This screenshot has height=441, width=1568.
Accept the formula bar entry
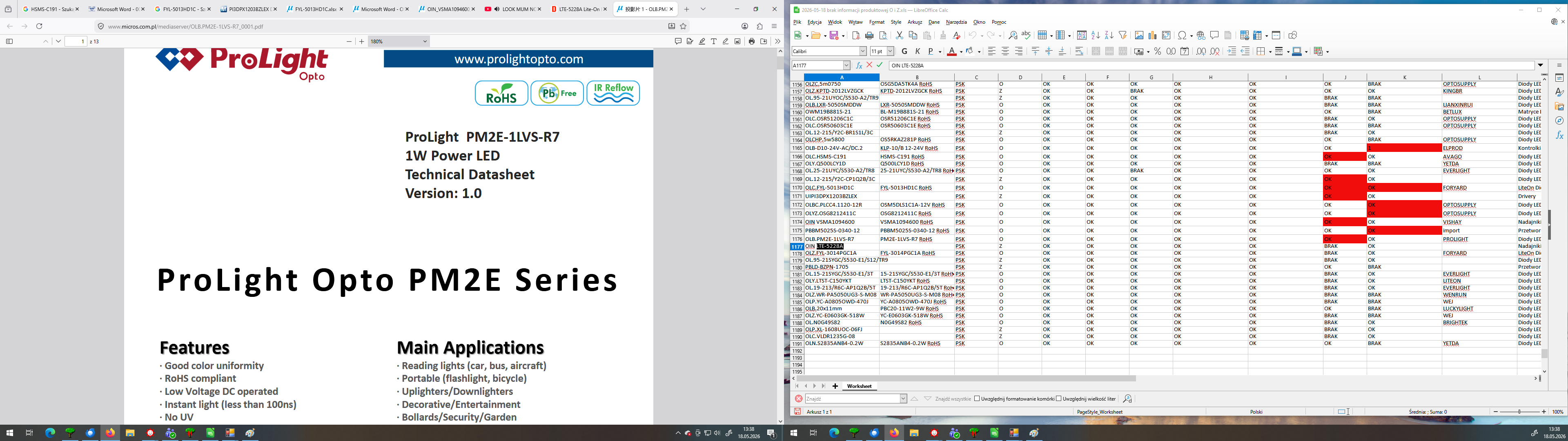(880, 65)
